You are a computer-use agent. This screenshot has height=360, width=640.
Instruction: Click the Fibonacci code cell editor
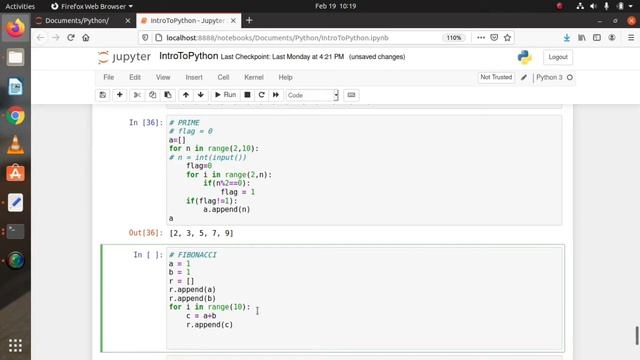(365, 298)
